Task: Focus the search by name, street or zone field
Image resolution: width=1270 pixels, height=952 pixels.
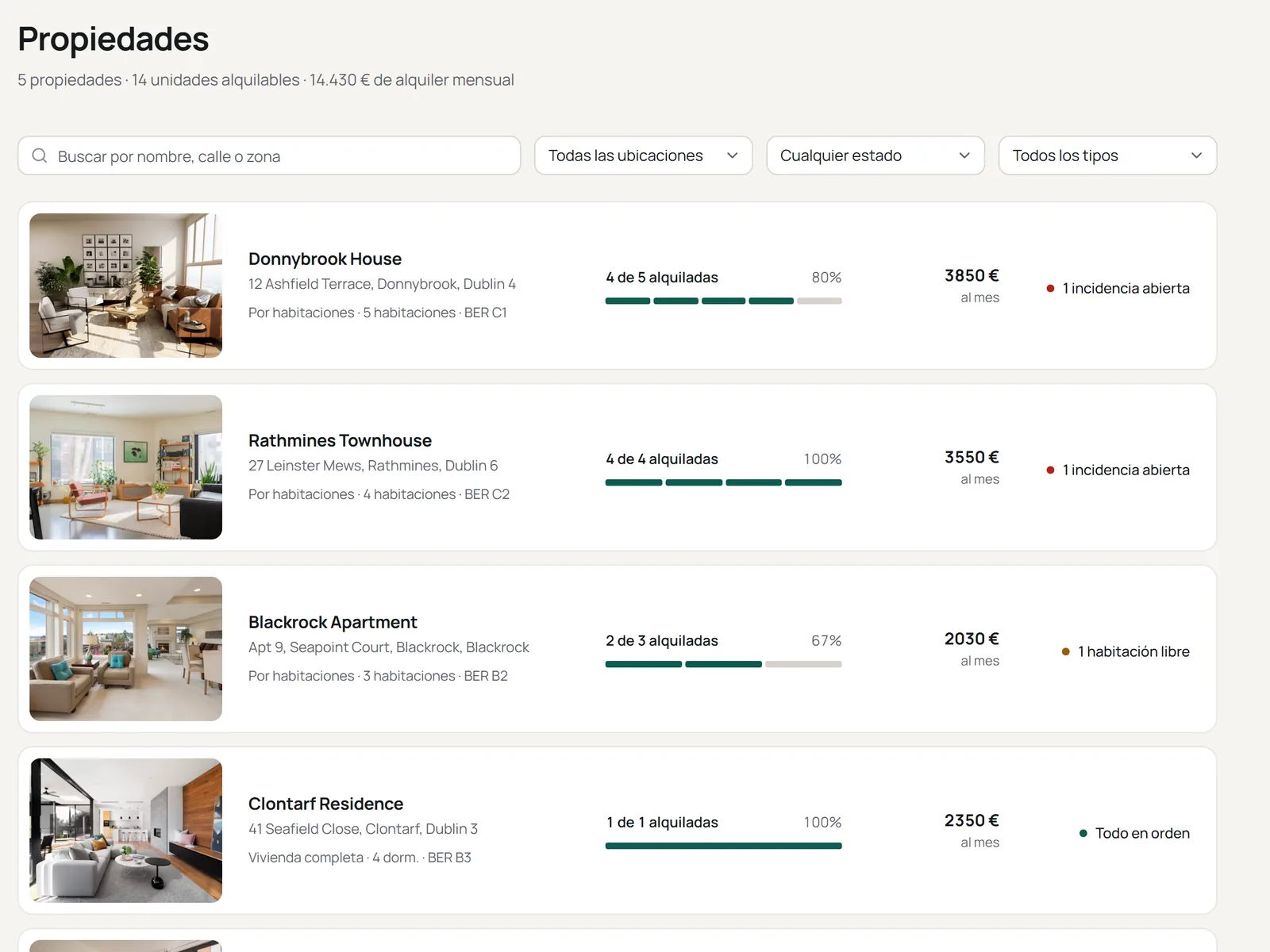Action: point(269,155)
